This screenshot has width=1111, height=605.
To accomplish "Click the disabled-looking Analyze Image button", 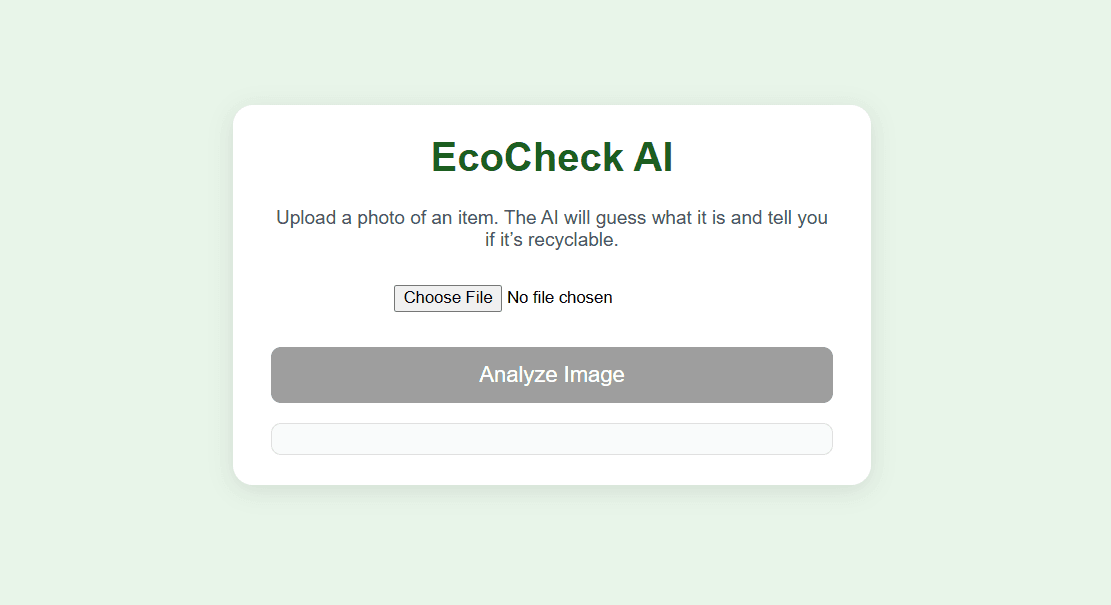I will (551, 374).
